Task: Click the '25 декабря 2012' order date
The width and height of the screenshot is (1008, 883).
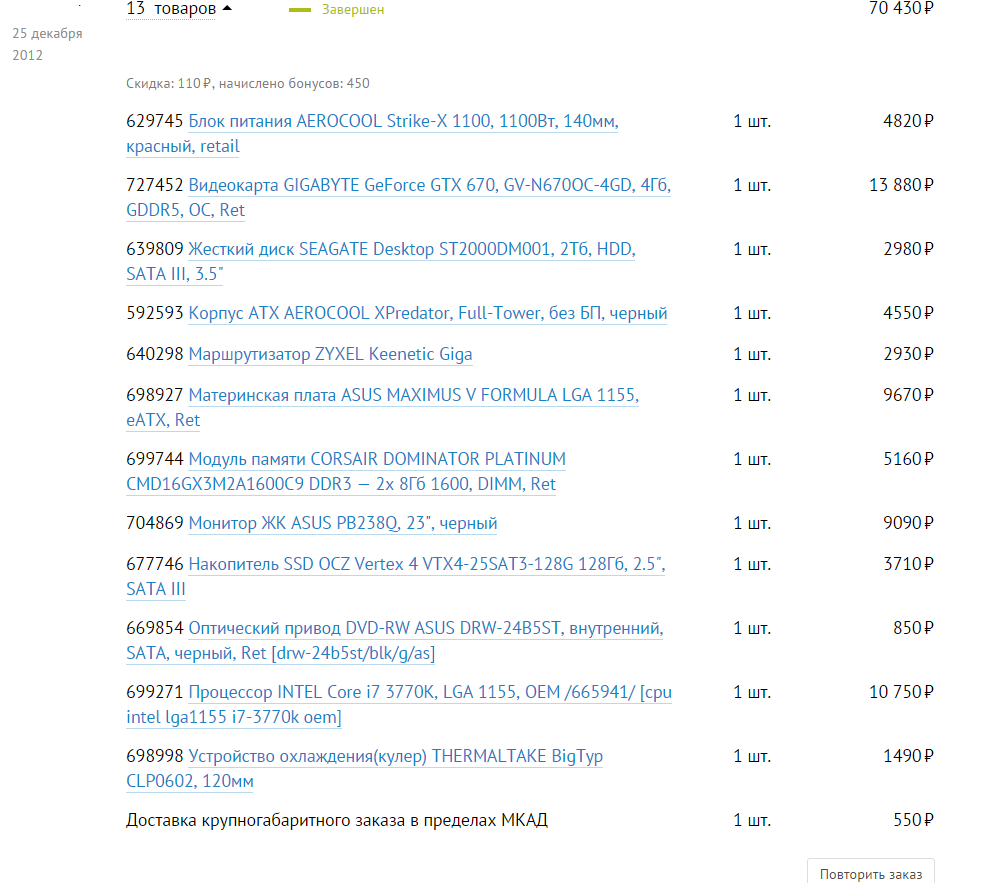Action: tap(47, 44)
